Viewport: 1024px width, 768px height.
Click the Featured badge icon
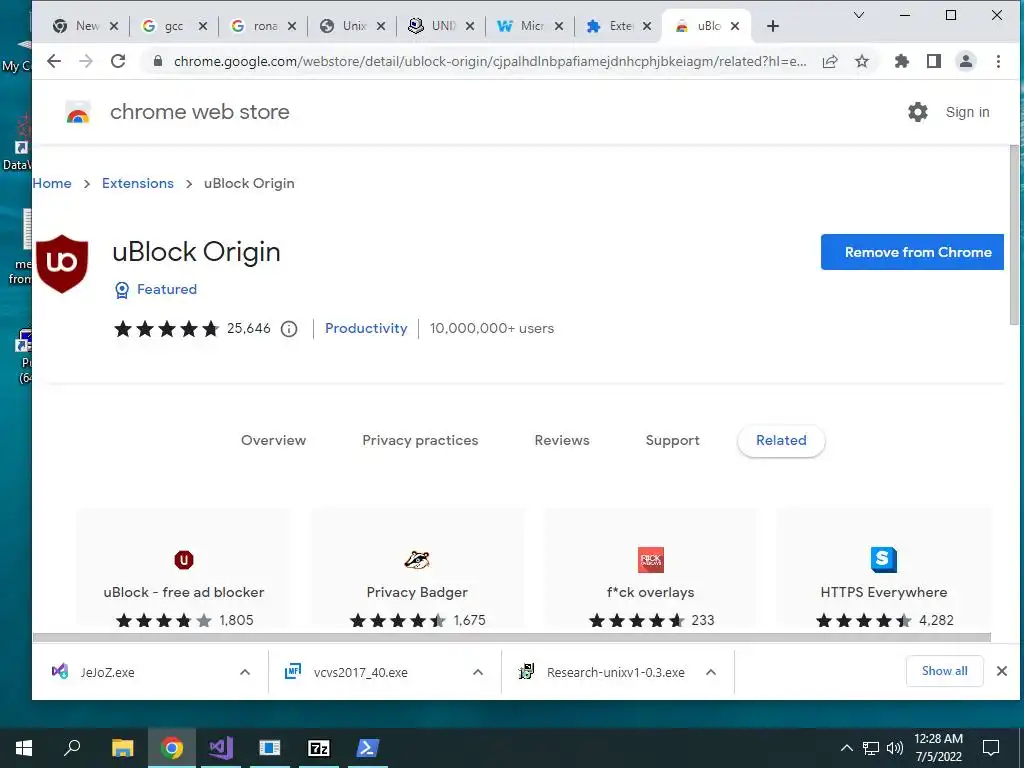[121, 290]
